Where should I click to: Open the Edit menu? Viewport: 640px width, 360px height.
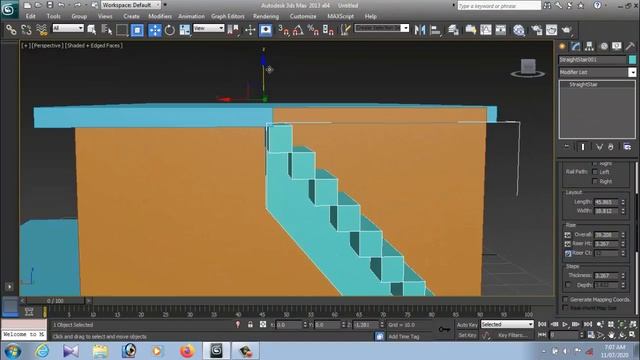[x=31, y=16]
